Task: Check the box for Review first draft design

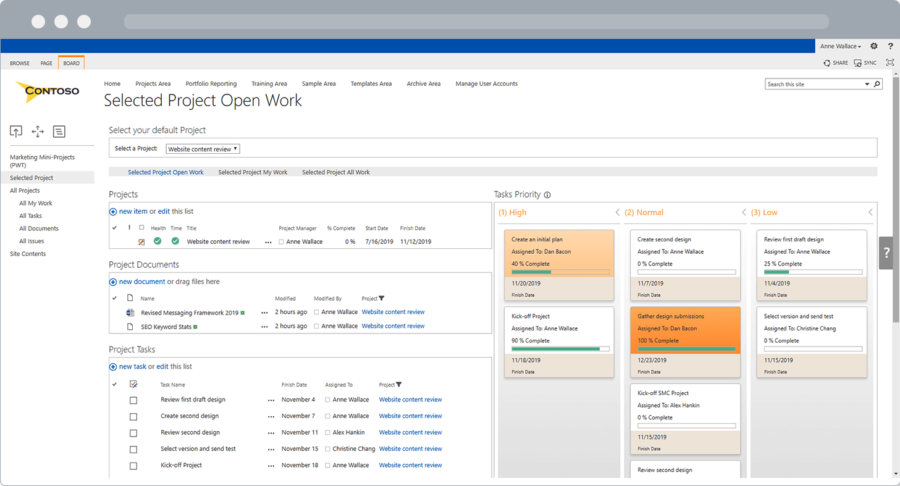Action: pos(133,400)
